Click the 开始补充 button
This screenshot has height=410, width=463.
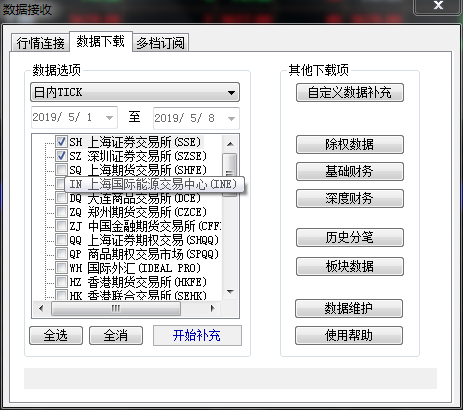pos(197,335)
